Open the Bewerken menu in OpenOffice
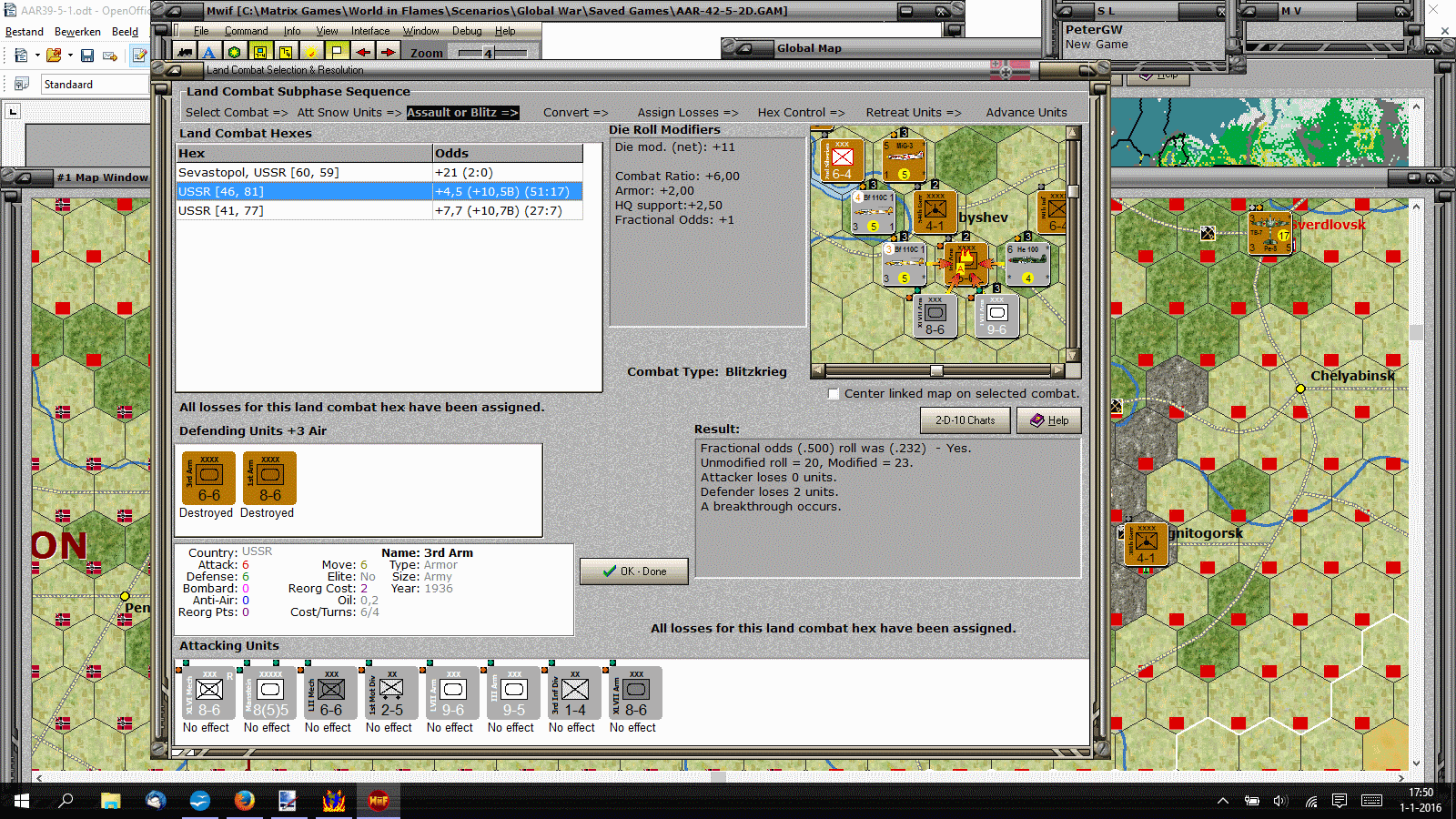This screenshot has height=819, width=1456. (78, 32)
